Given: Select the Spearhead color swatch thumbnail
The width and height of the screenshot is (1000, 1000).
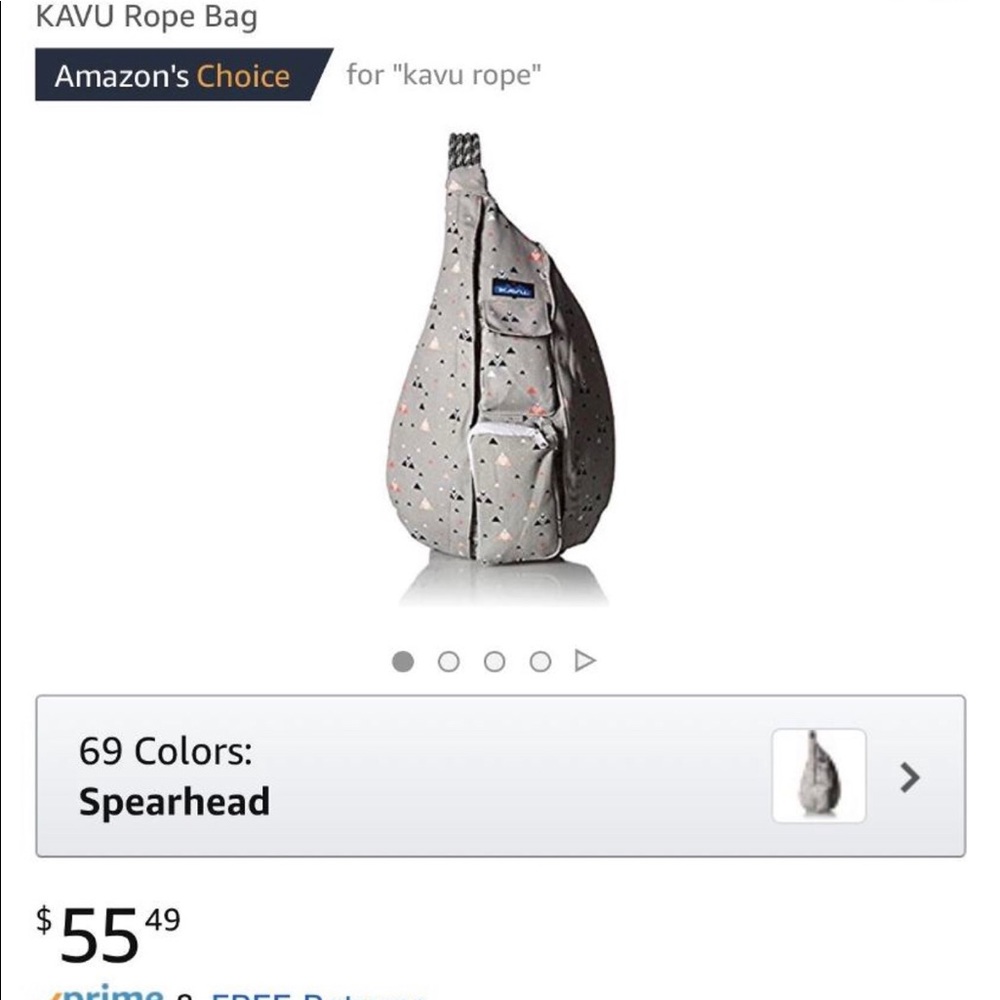Looking at the screenshot, I should pyautogui.click(x=818, y=776).
